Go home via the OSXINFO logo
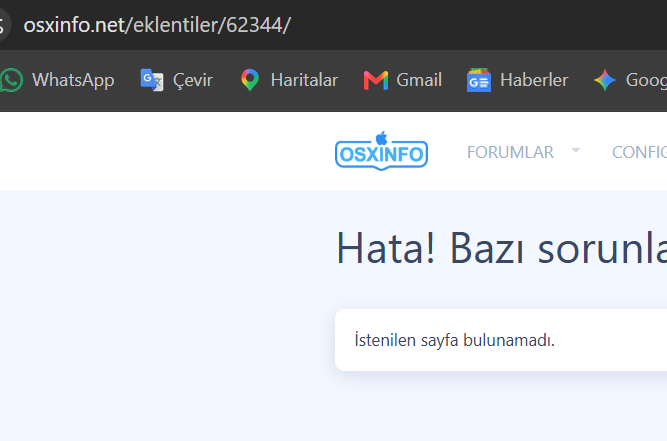 click(381, 151)
